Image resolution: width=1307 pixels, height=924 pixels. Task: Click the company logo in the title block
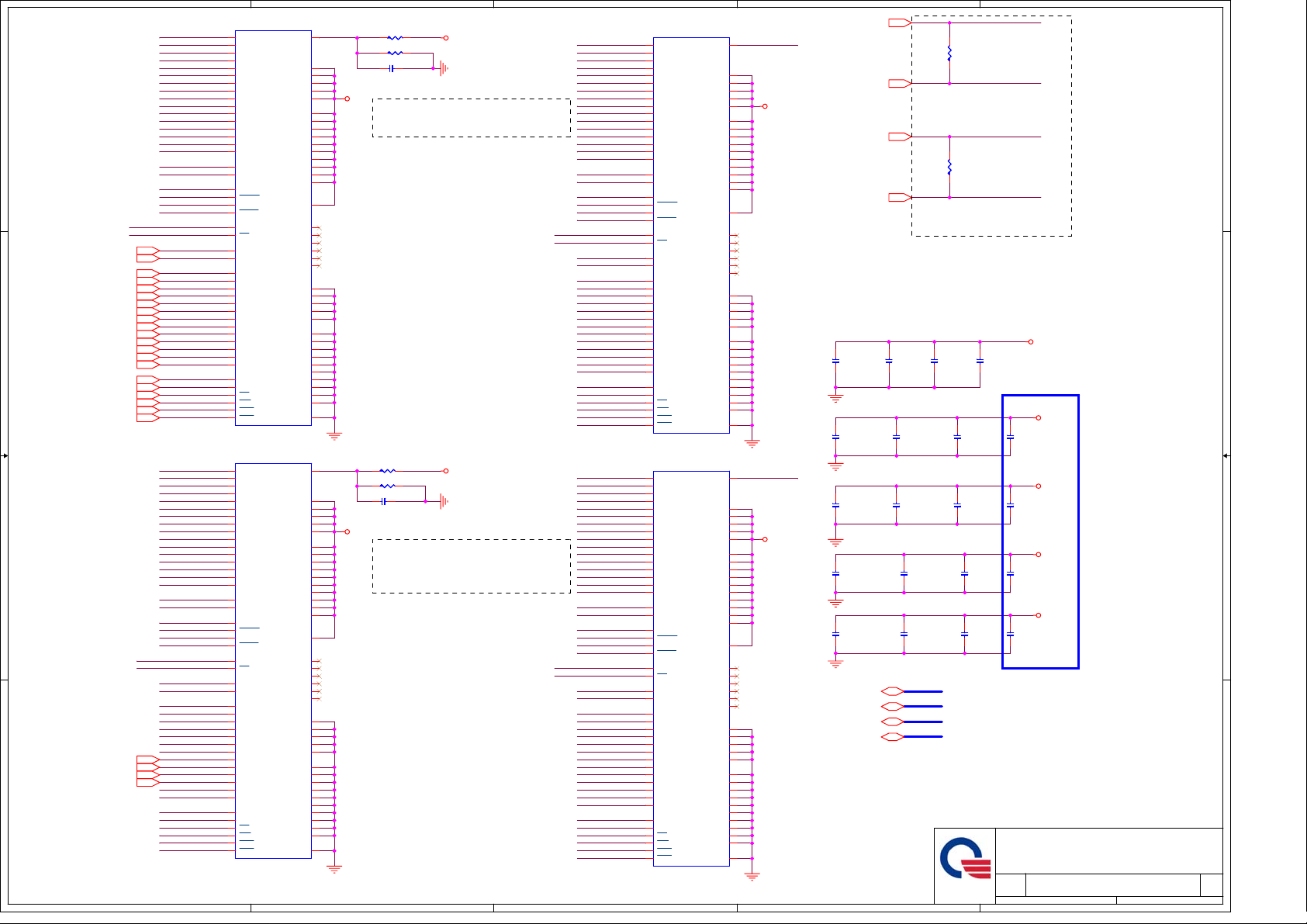coord(965,858)
